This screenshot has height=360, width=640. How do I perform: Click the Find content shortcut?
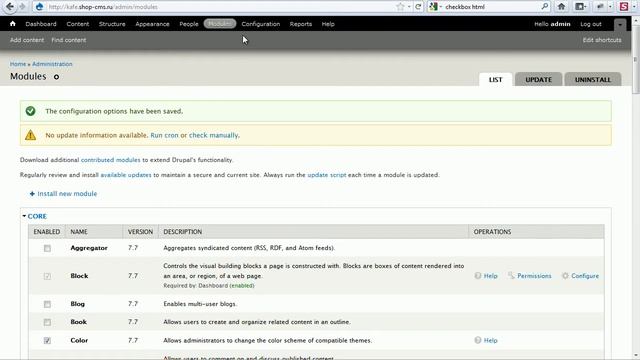(x=69, y=40)
